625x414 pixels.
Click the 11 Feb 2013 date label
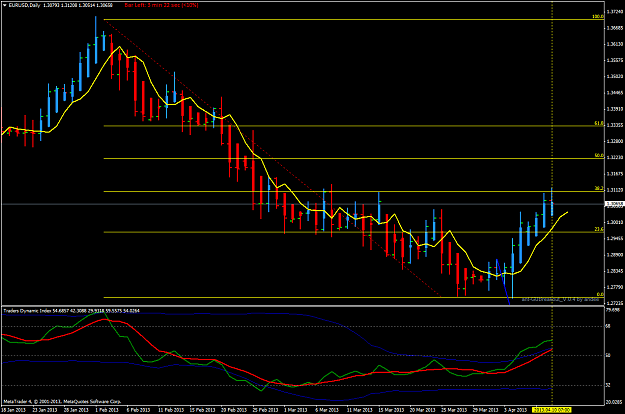(171, 410)
